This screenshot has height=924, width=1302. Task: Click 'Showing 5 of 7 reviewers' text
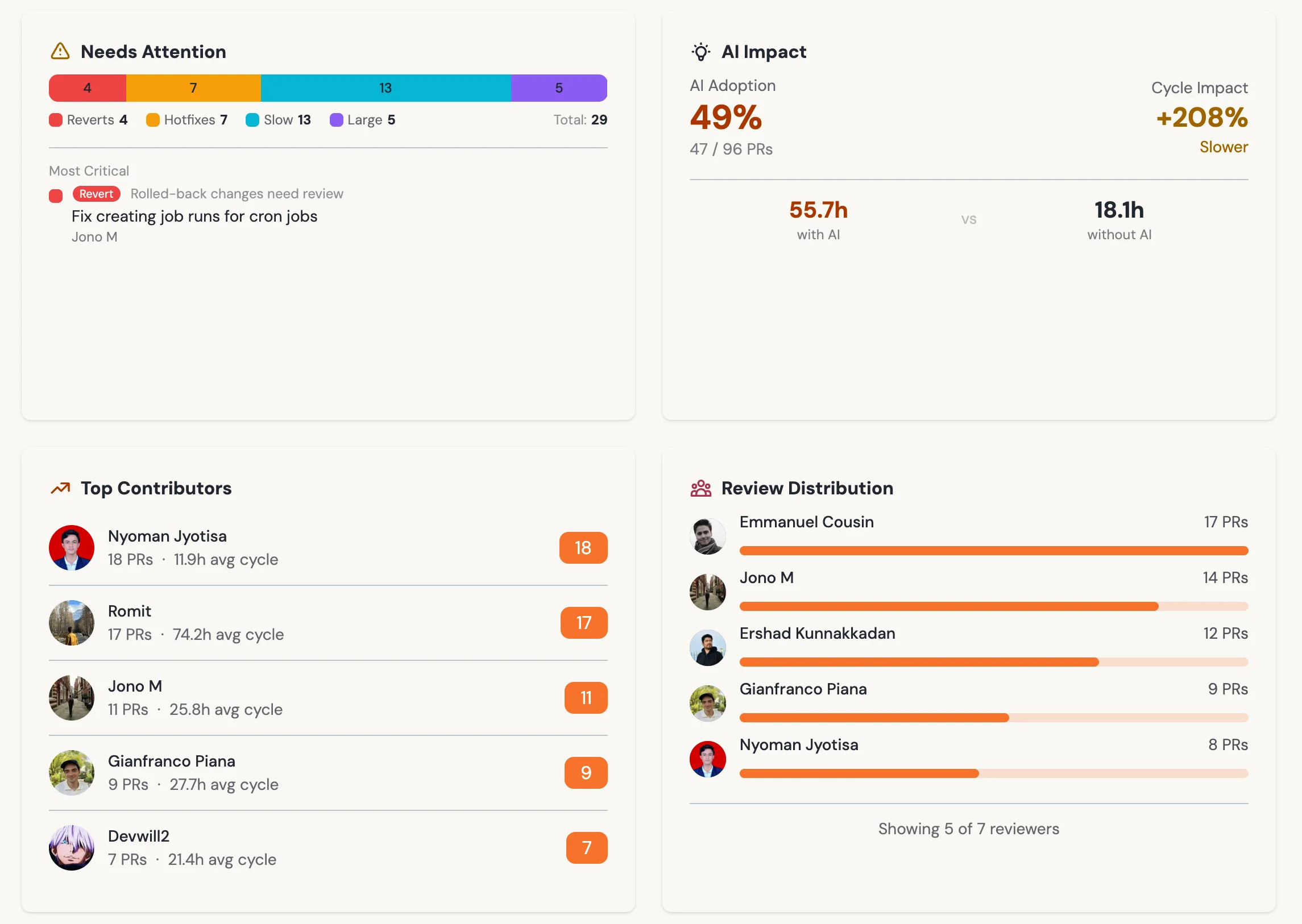[x=968, y=829]
